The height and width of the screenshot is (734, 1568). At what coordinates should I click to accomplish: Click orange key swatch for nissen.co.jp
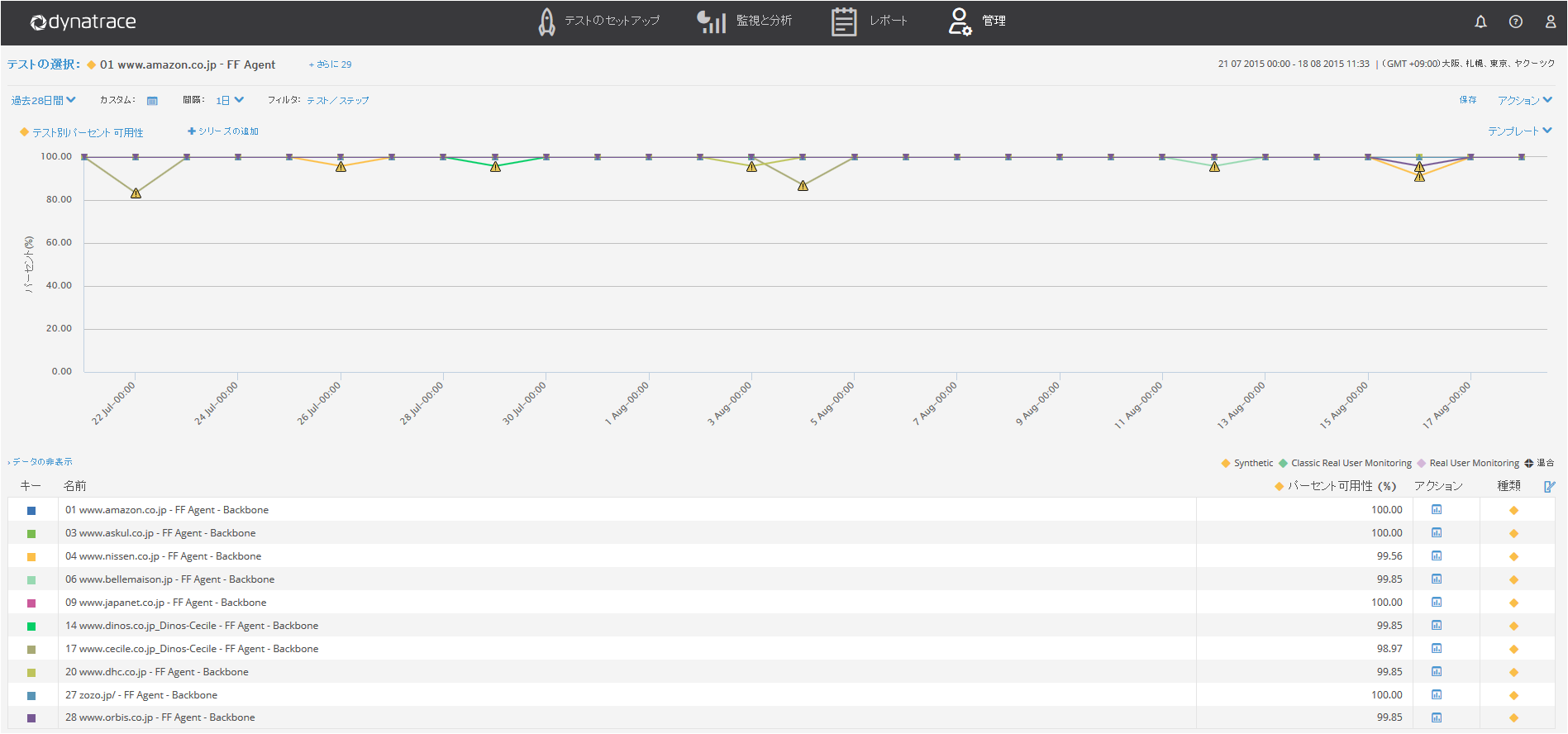pyautogui.click(x=31, y=557)
